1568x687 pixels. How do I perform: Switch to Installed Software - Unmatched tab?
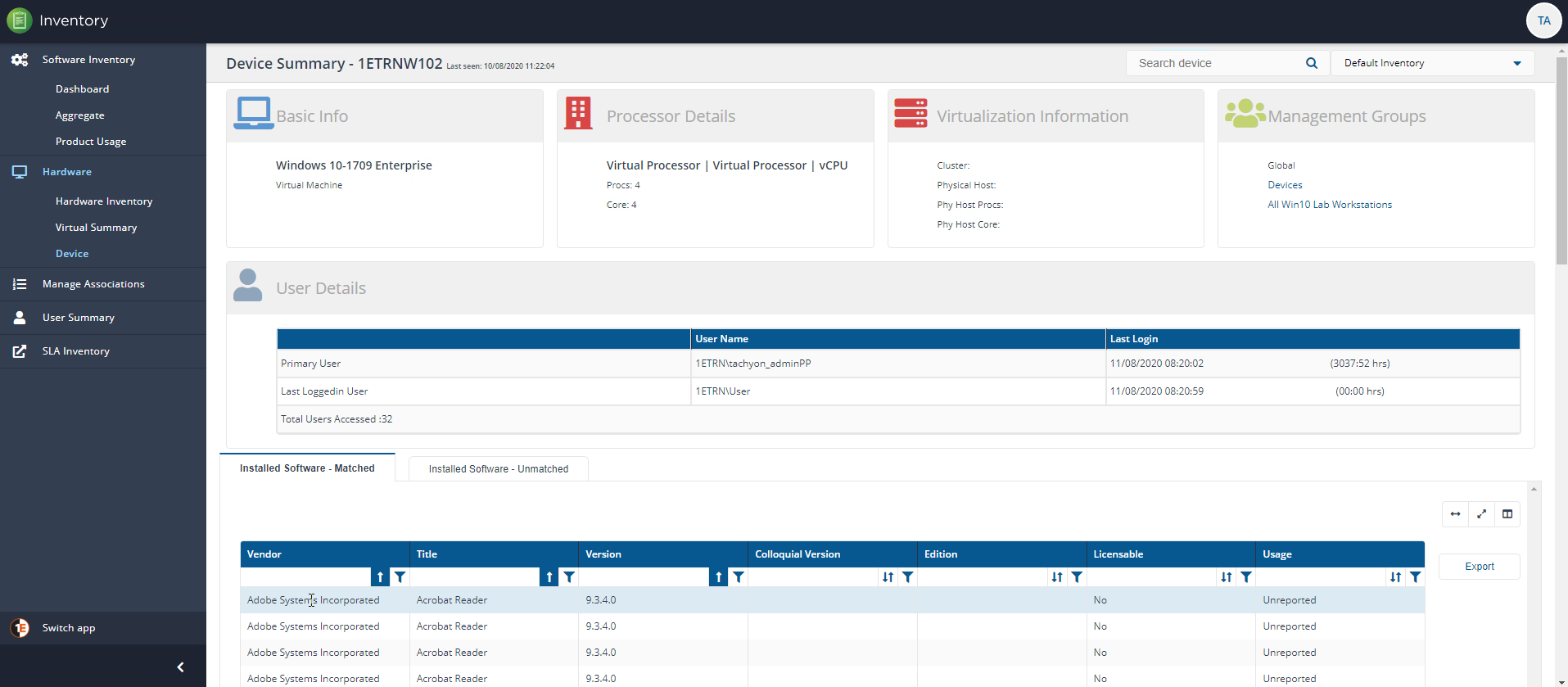pos(498,469)
